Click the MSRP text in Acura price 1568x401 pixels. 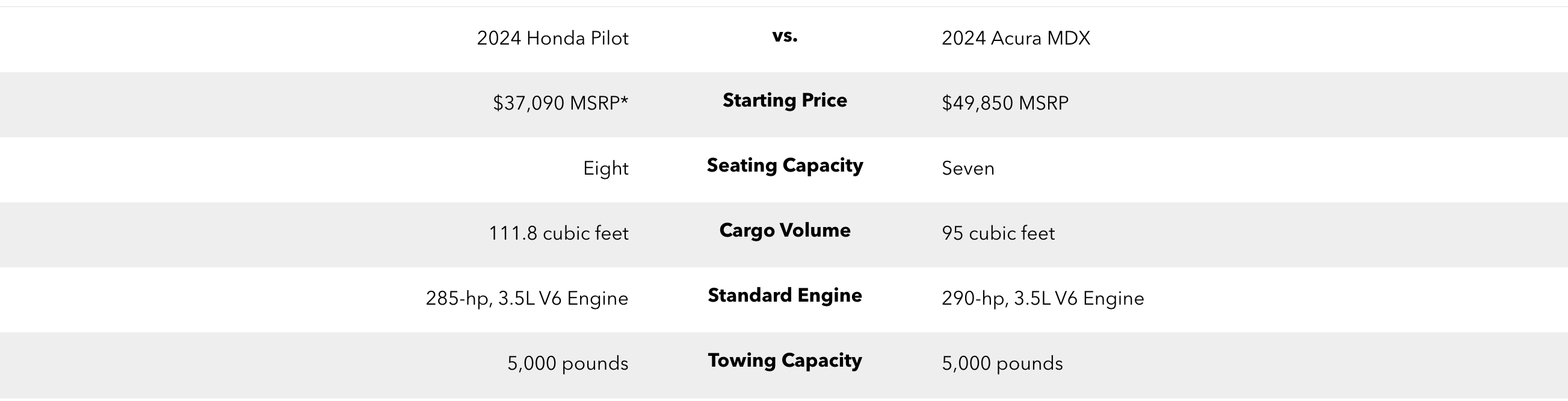pos(1043,103)
